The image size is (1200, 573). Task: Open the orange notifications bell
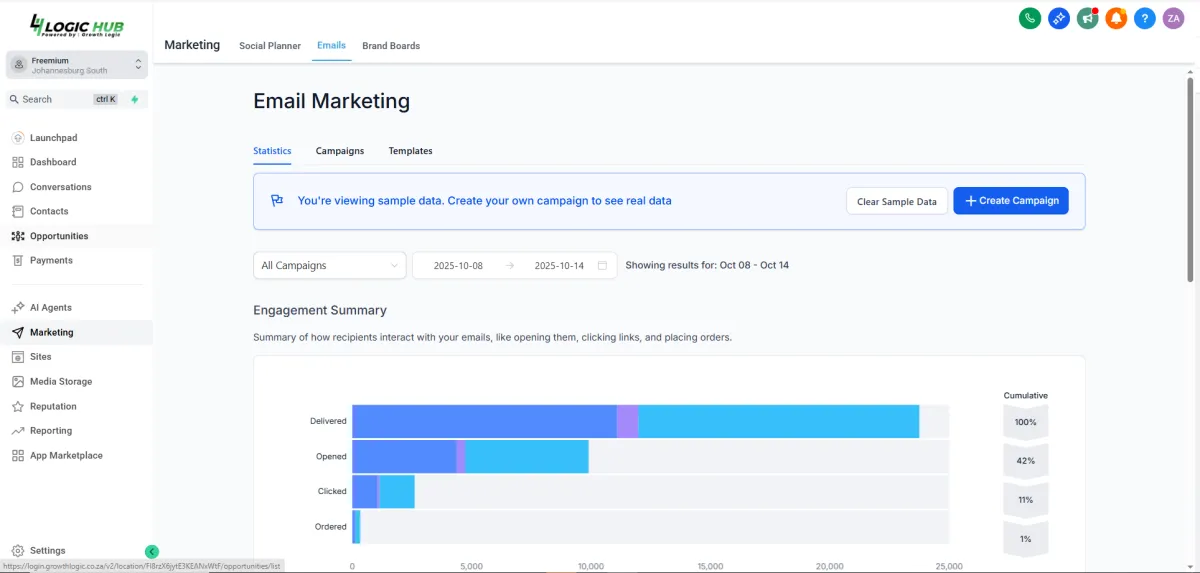pos(1116,18)
